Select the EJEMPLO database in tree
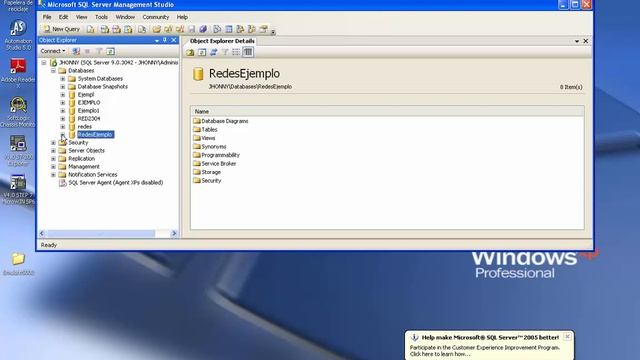 pyautogui.click(x=89, y=102)
